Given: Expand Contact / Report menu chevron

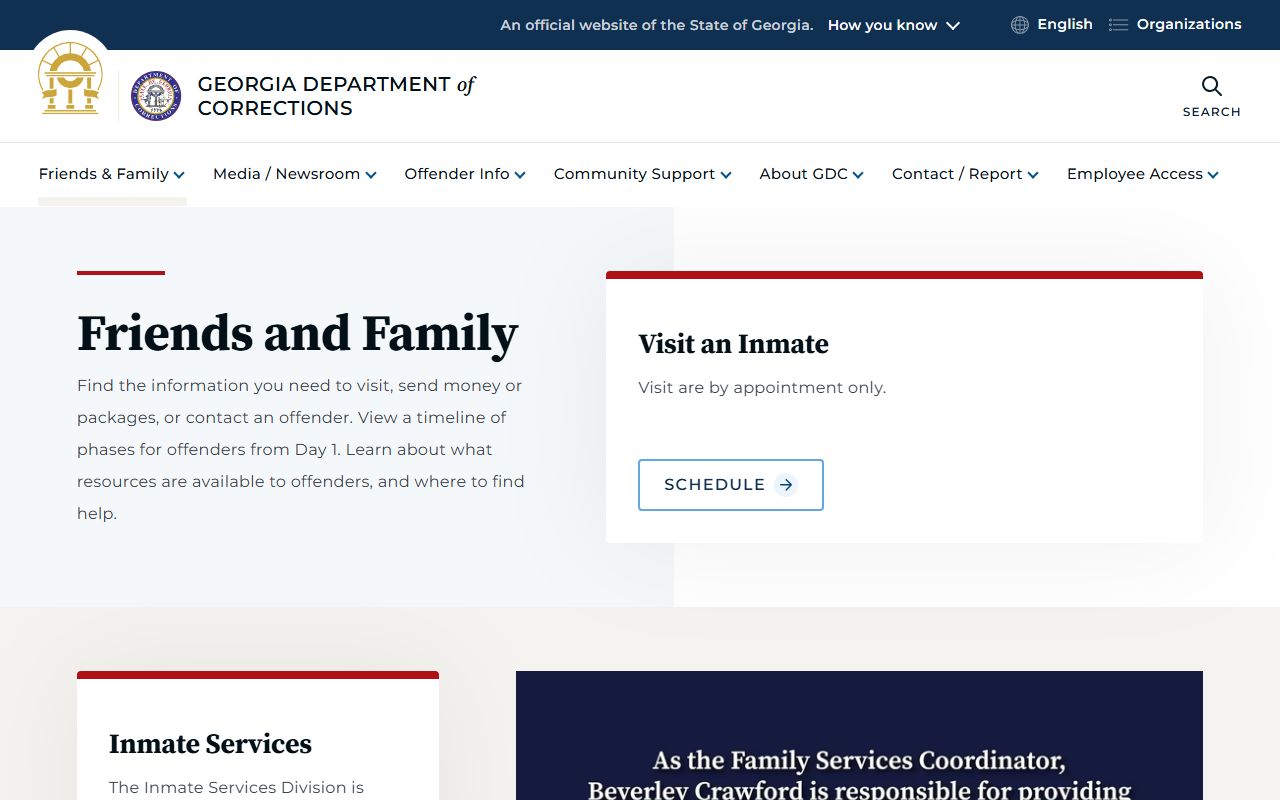Looking at the screenshot, I should 1033,175.
